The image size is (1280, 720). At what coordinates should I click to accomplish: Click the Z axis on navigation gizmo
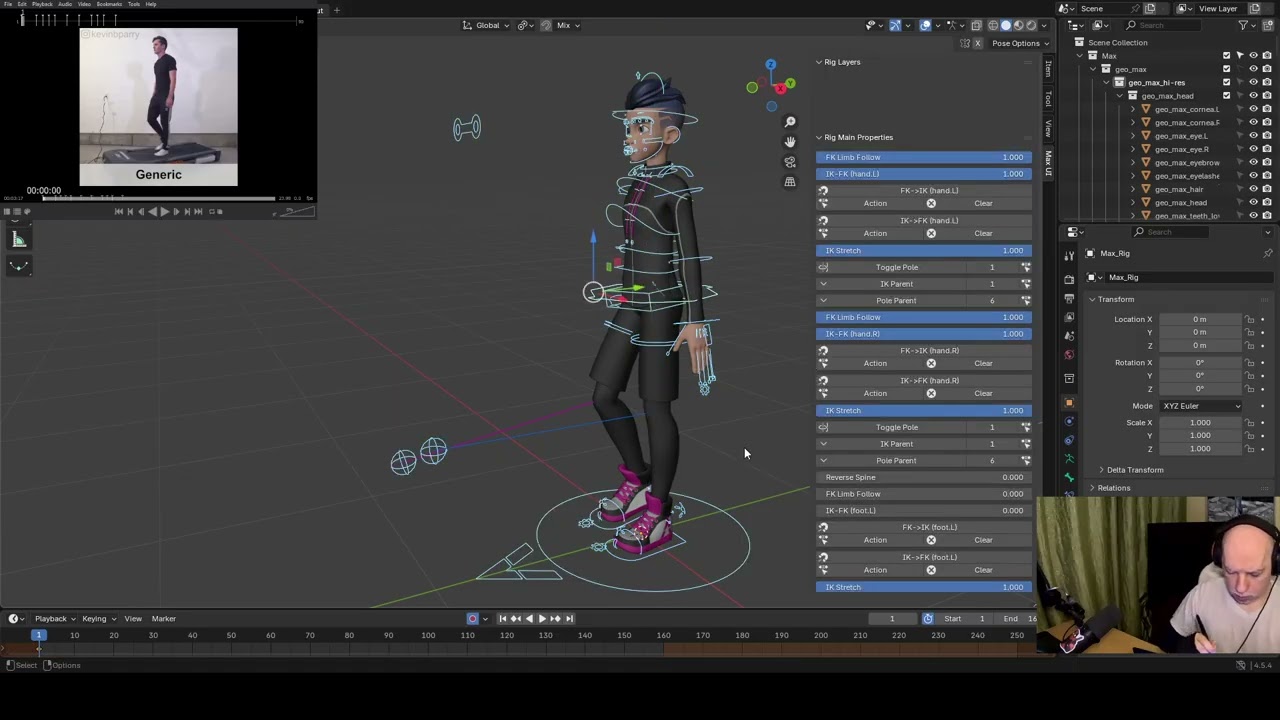pyautogui.click(x=770, y=65)
